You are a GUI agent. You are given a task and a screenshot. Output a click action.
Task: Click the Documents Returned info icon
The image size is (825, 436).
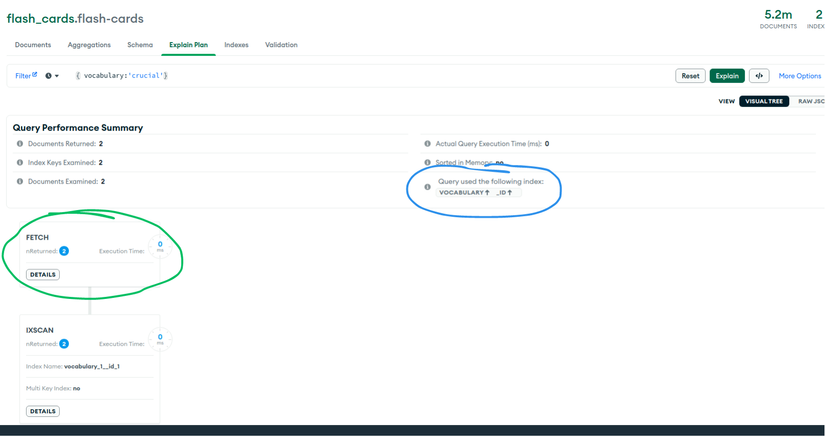point(20,144)
